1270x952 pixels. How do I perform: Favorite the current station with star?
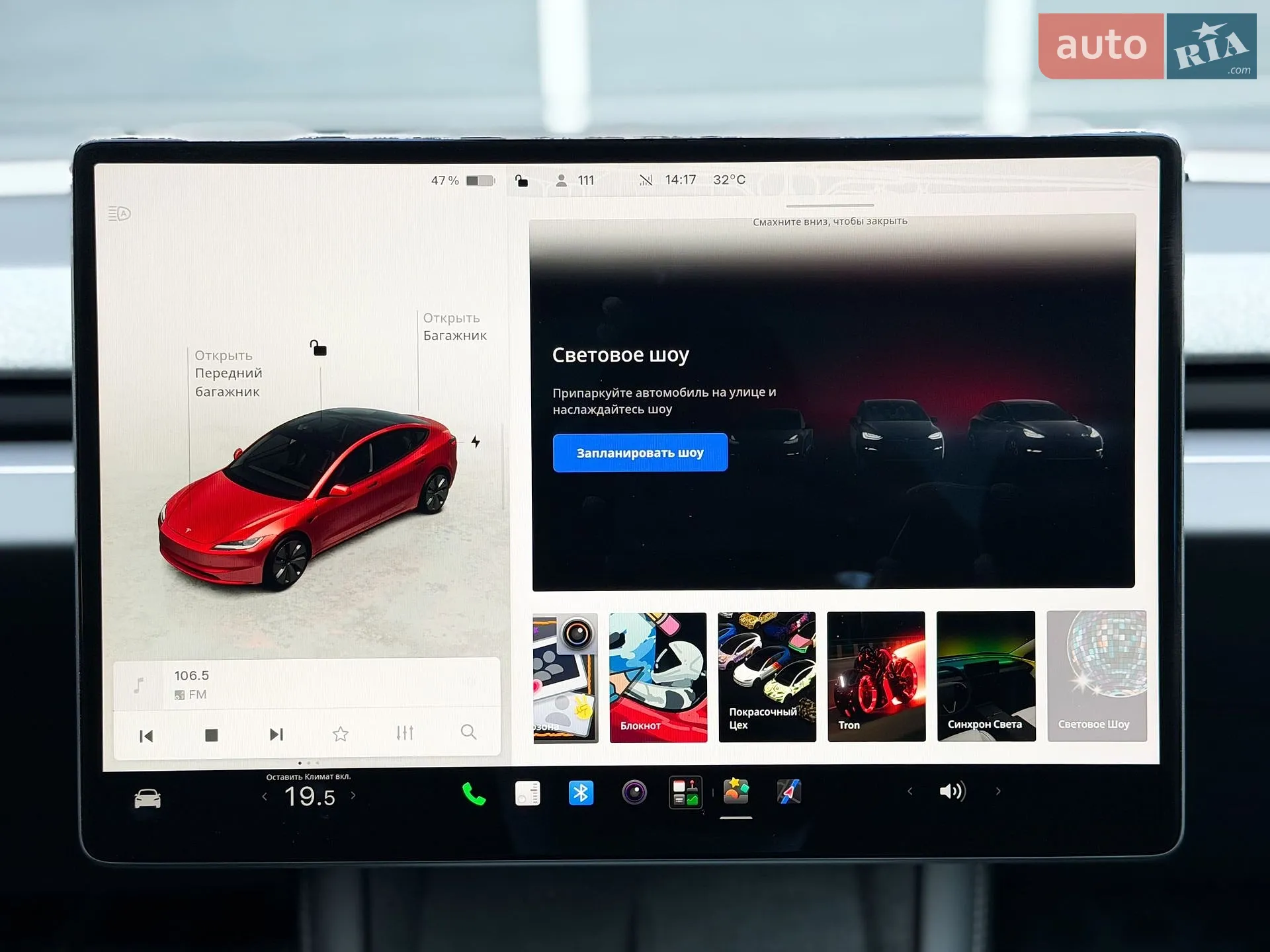tap(341, 734)
